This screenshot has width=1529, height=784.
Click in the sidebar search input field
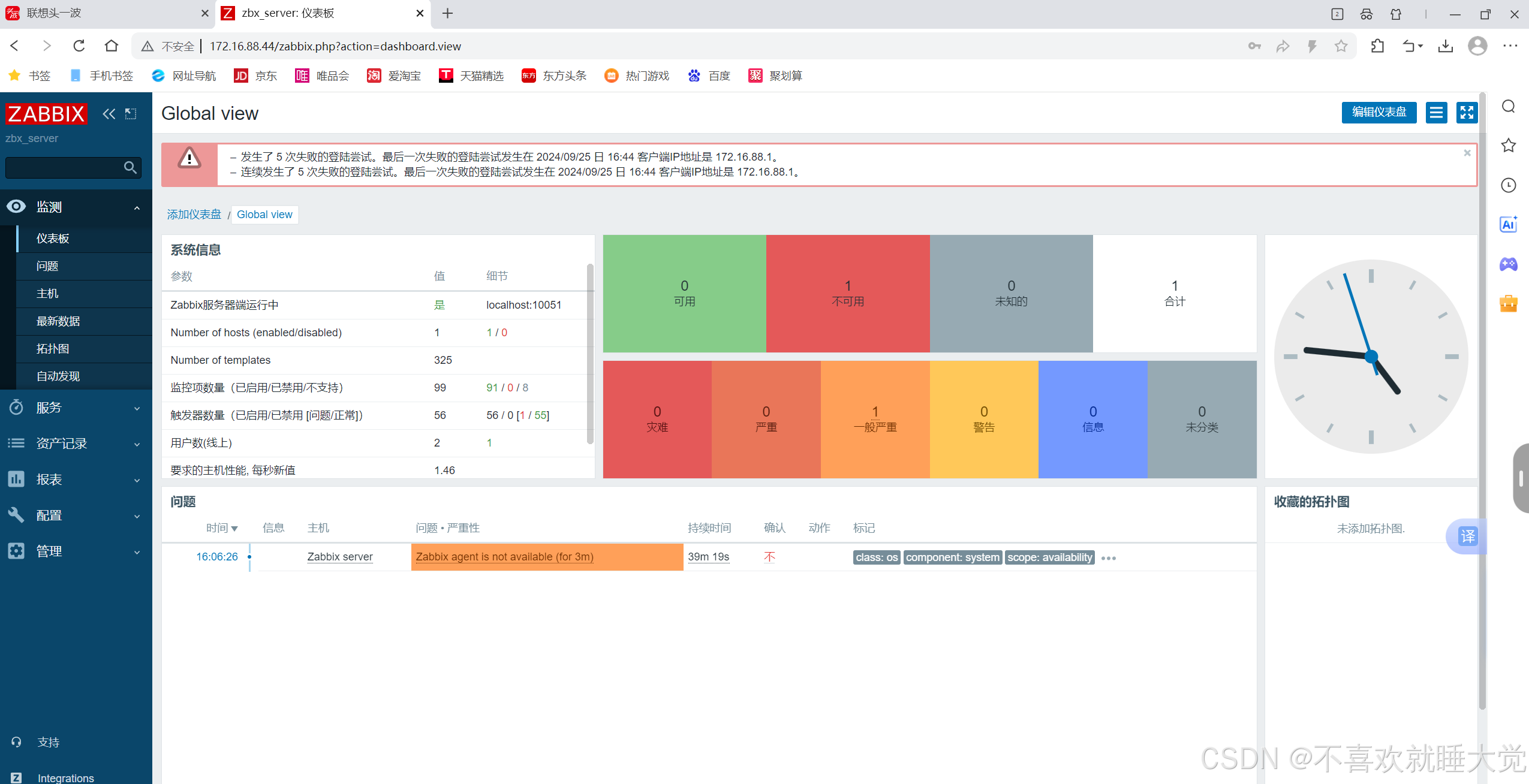coord(63,168)
